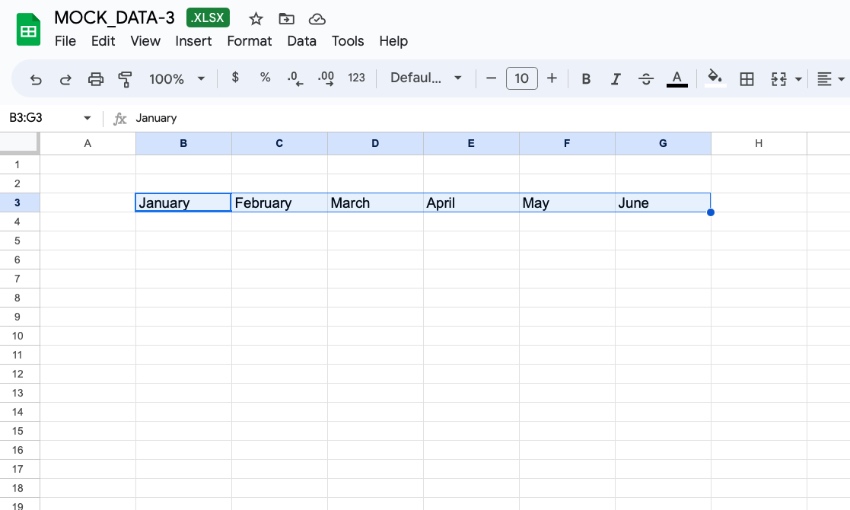Expand the name box dropdown arrow
850x510 pixels.
click(87, 118)
